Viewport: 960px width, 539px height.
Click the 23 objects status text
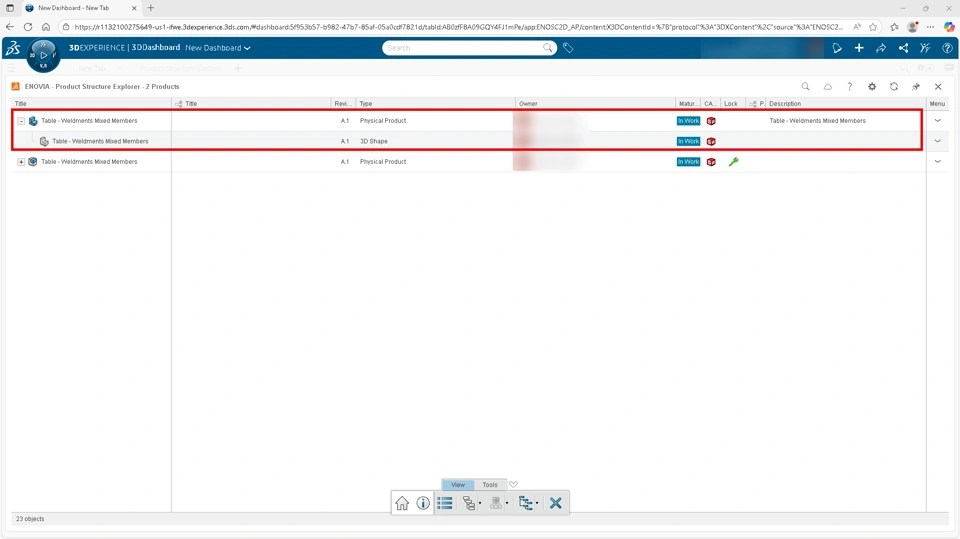click(x=30, y=519)
